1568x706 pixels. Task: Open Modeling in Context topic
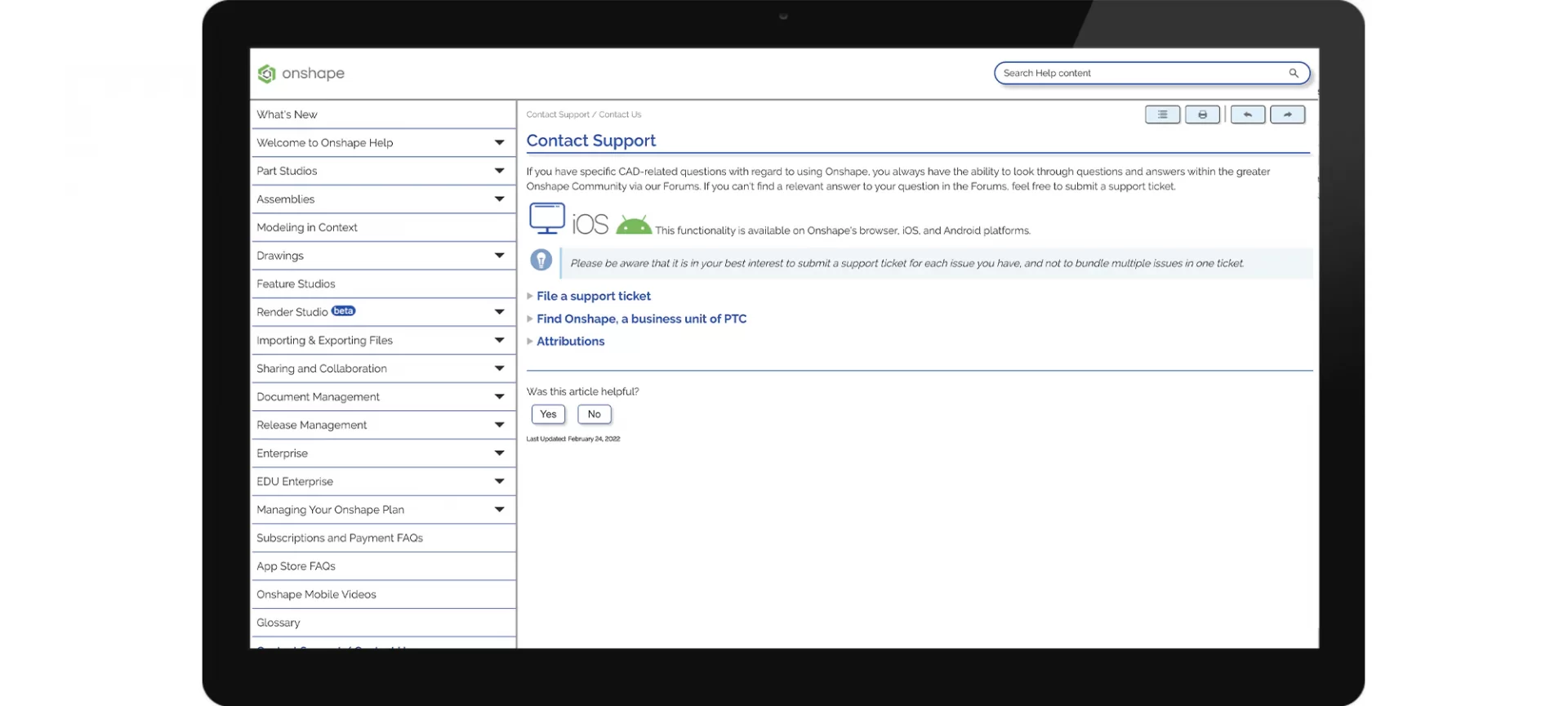[x=307, y=227]
